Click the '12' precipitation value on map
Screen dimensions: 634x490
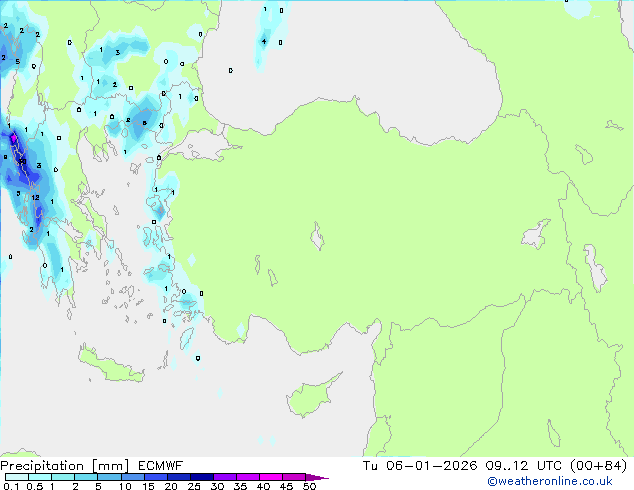tap(35, 197)
